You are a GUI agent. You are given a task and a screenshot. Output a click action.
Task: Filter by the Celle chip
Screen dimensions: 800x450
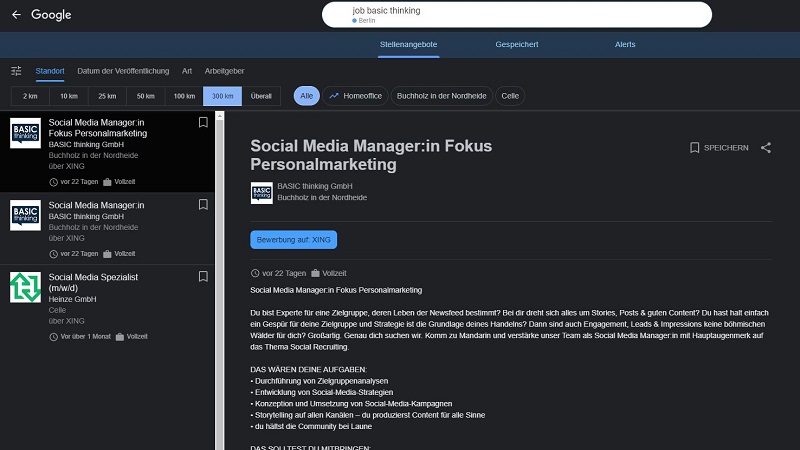click(510, 96)
